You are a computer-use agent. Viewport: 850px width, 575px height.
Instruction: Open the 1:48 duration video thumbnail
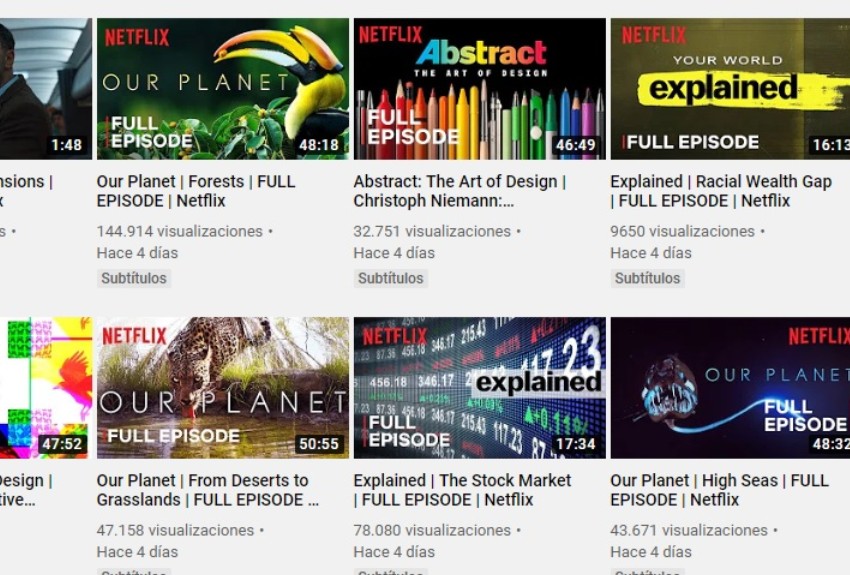[x=46, y=89]
